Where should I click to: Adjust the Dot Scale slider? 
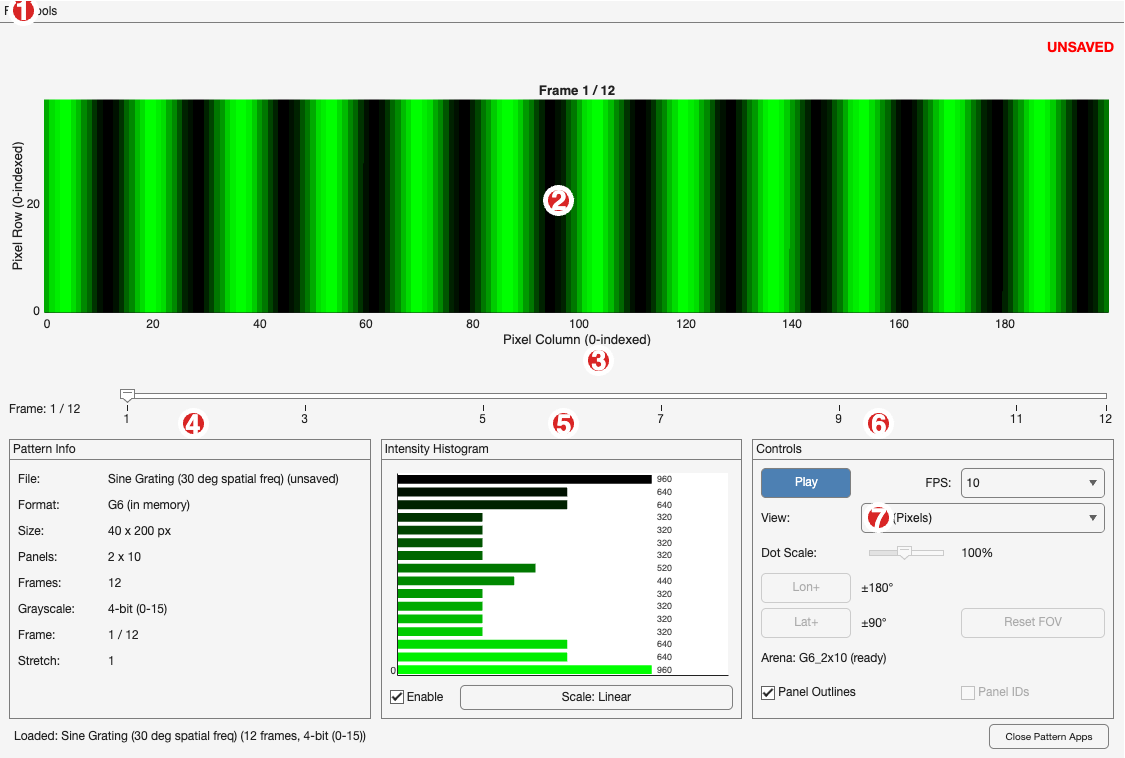[906, 551]
